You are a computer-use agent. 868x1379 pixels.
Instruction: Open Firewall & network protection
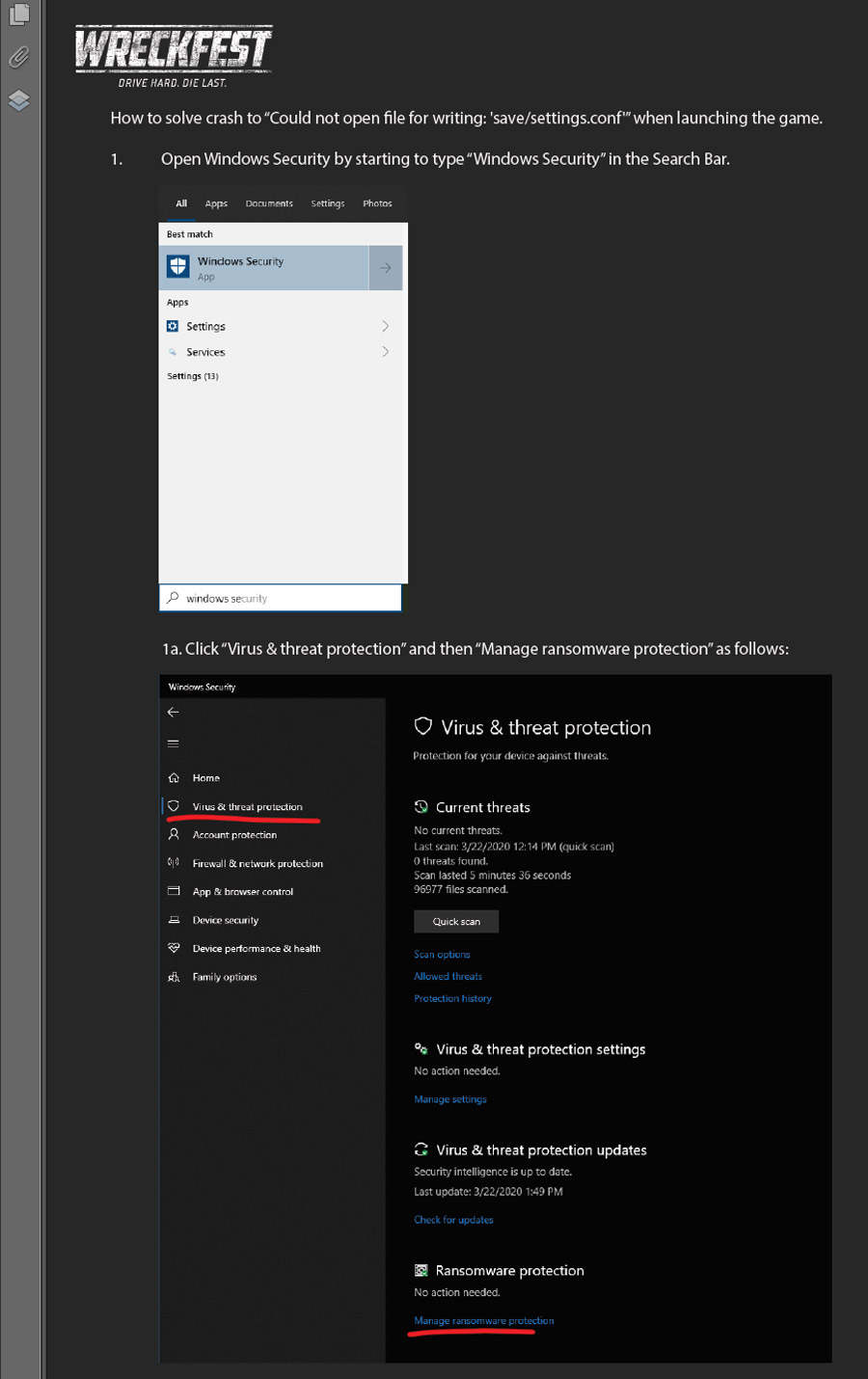258,864
